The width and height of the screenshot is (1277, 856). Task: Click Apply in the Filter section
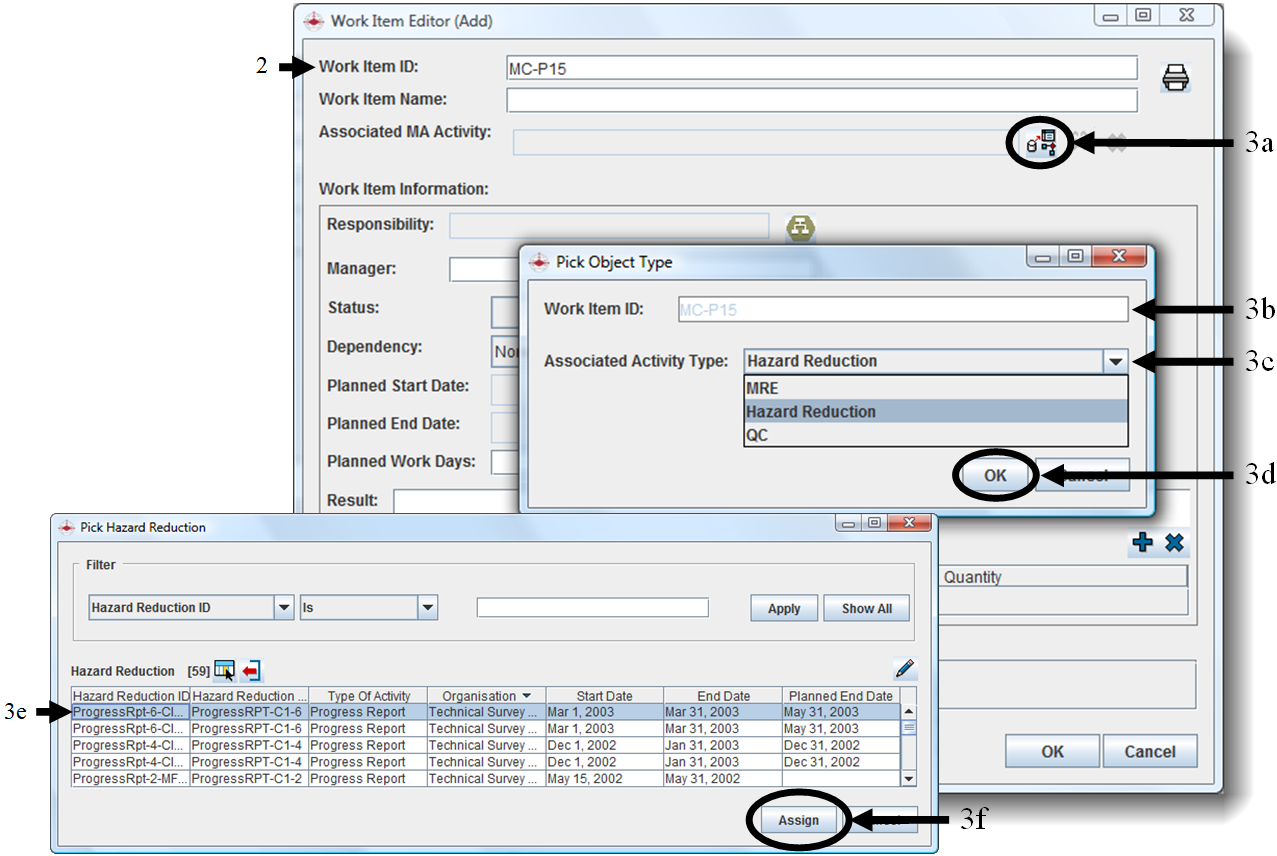[784, 608]
